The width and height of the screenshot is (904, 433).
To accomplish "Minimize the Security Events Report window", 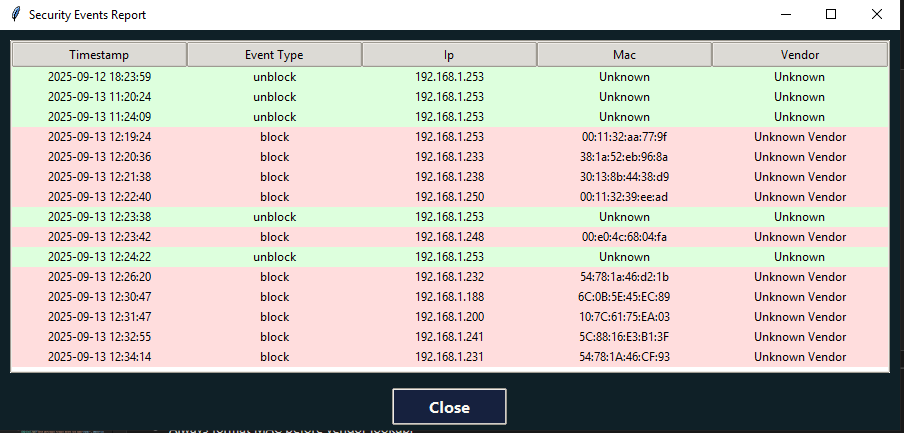I will (x=785, y=15).
